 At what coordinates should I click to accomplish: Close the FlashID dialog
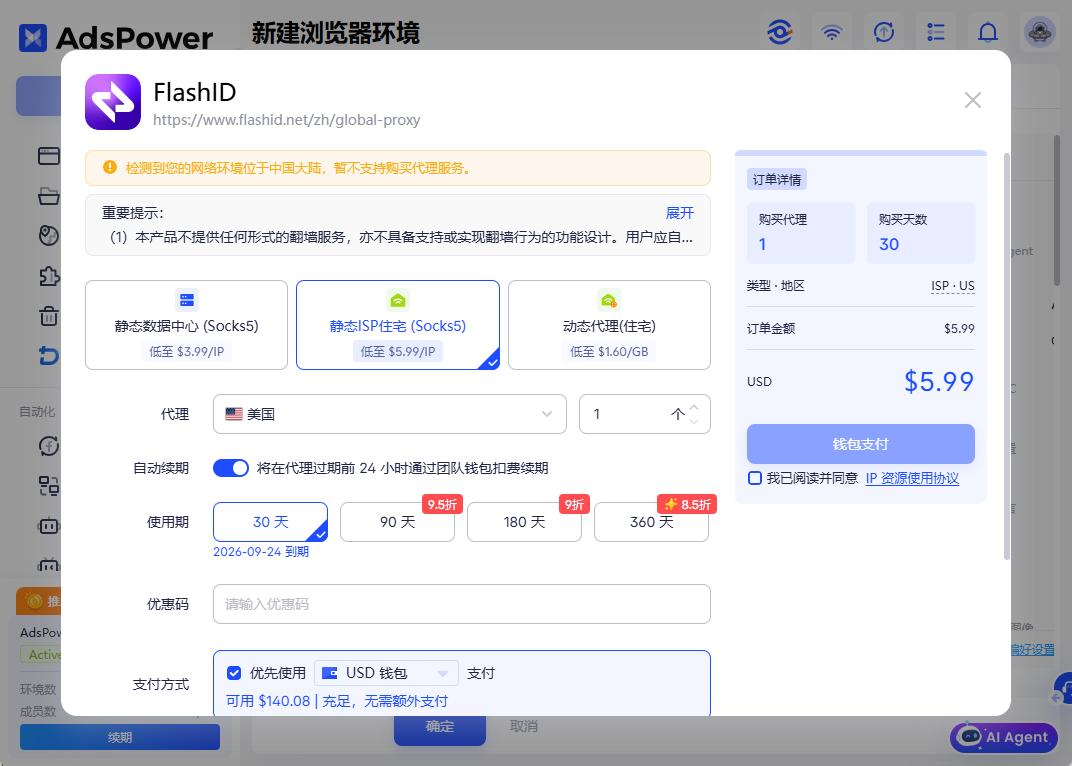coord(972,100)
